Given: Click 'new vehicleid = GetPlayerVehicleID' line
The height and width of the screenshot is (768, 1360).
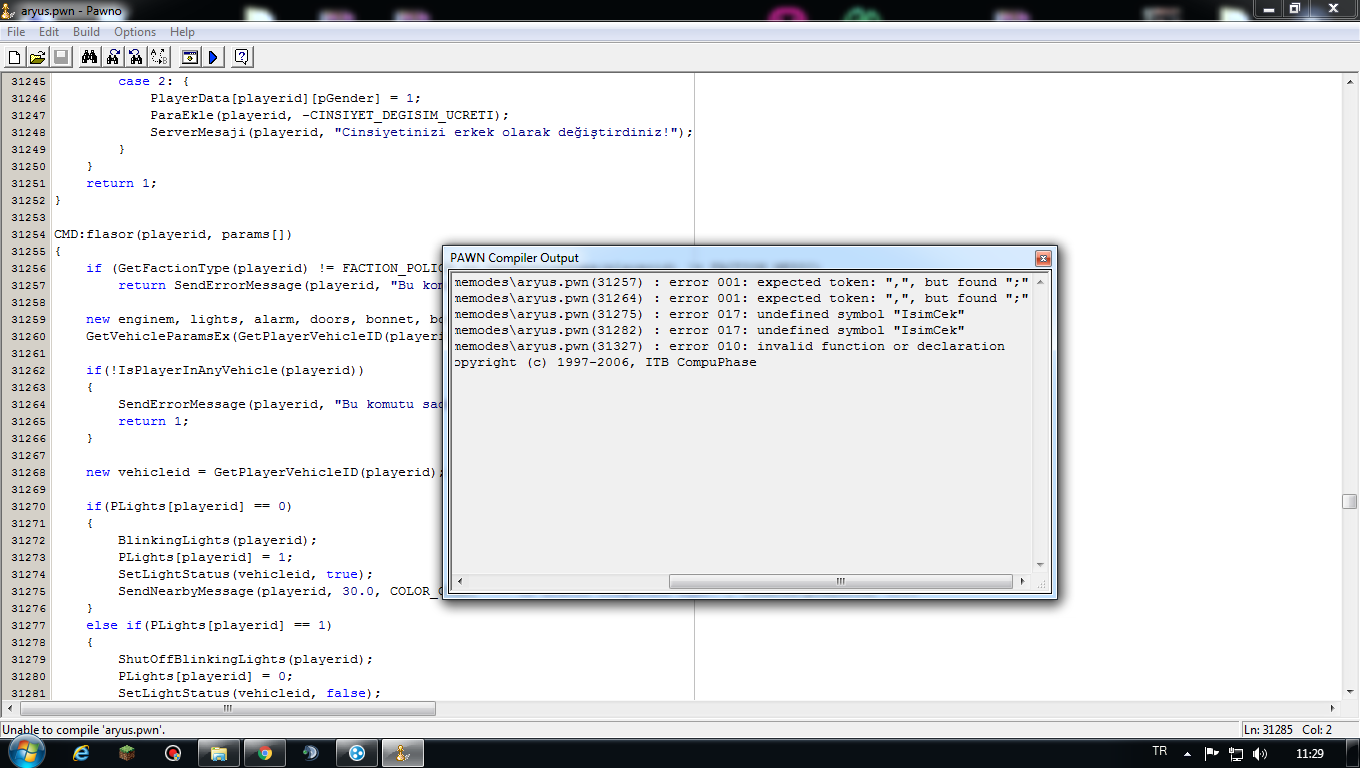Looking at the screenshot, I should pos(264,472).
